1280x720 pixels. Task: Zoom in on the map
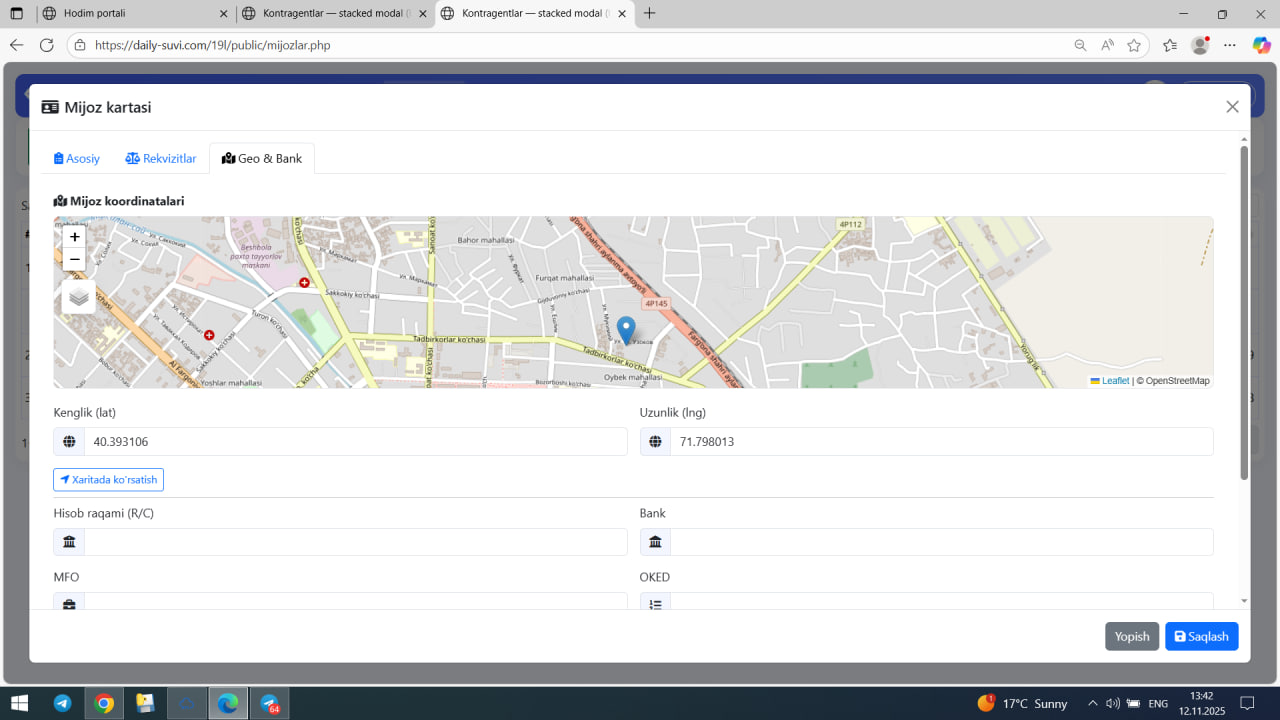74,237
